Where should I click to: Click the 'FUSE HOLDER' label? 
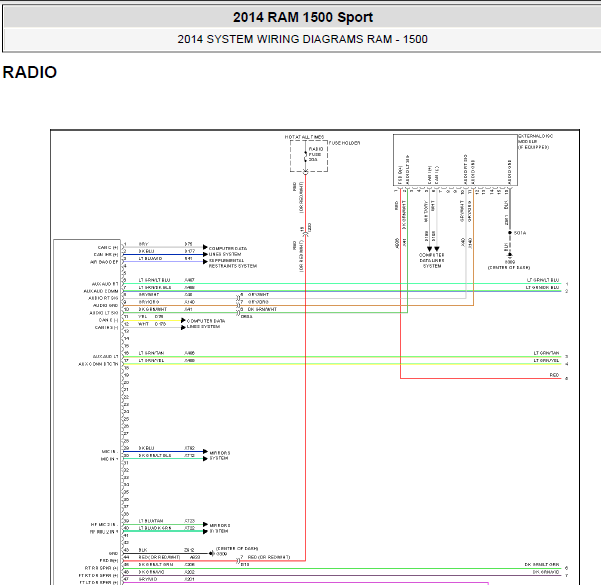(345, 143)
